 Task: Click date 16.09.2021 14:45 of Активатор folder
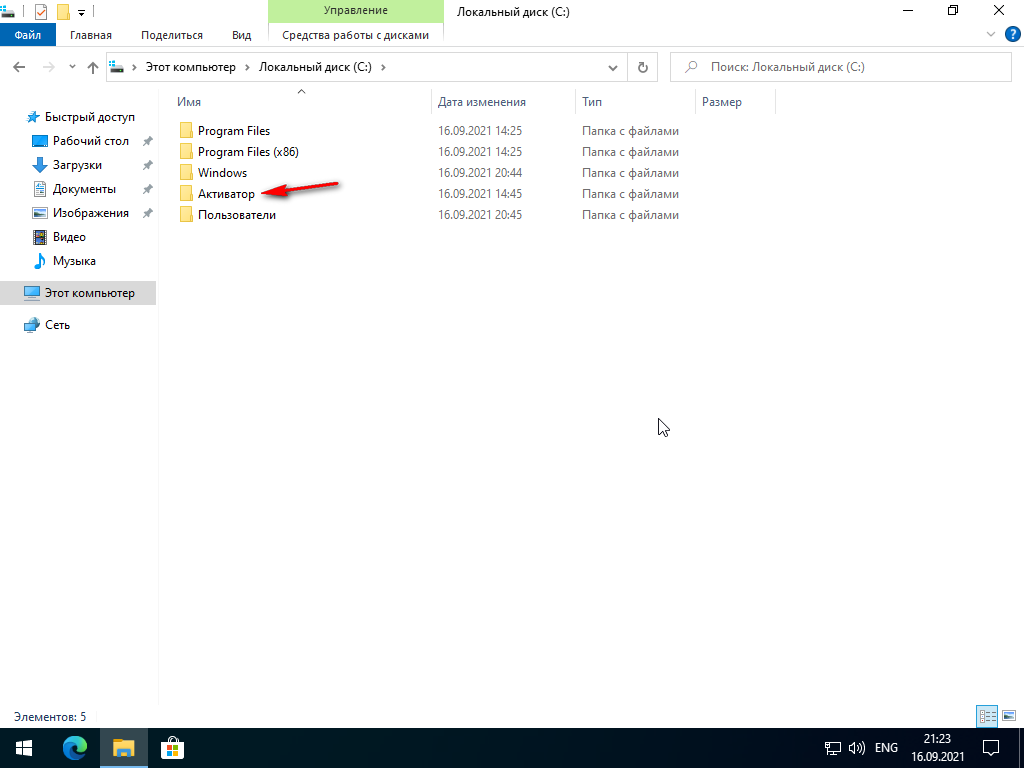(479, 194)
